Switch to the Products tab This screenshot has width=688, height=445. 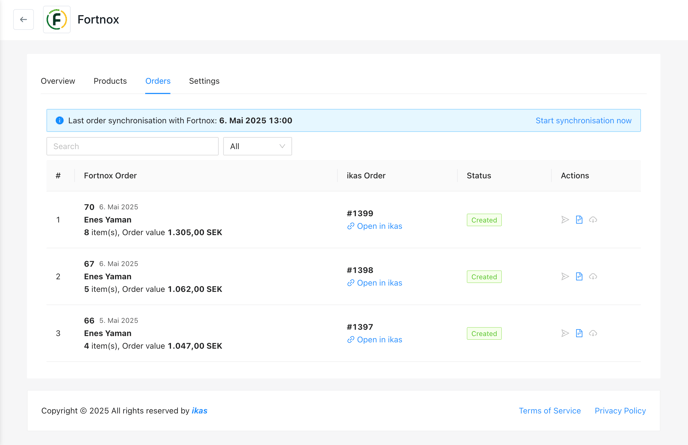(x=110, y=81)
